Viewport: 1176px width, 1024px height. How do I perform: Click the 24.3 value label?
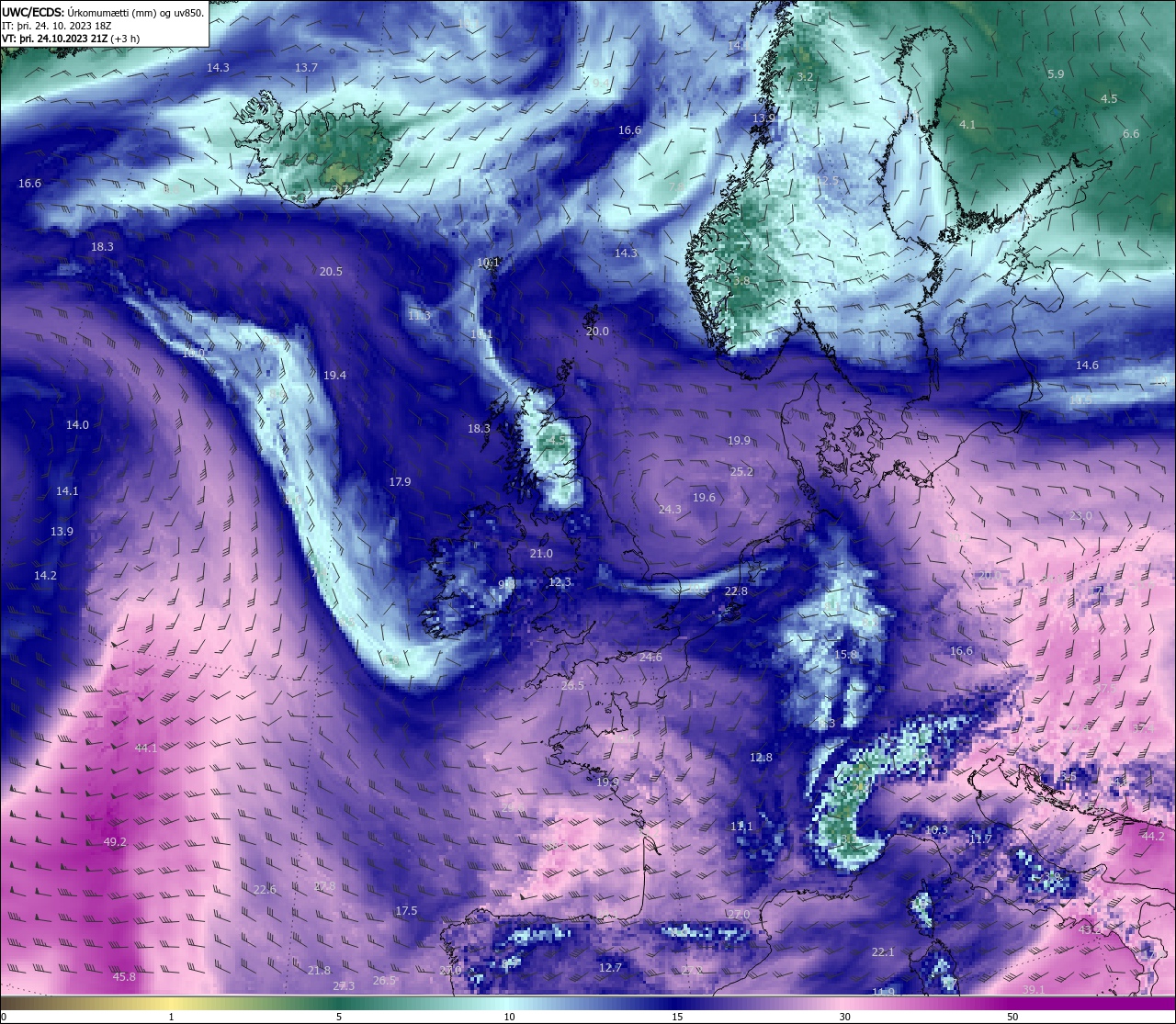670,510
